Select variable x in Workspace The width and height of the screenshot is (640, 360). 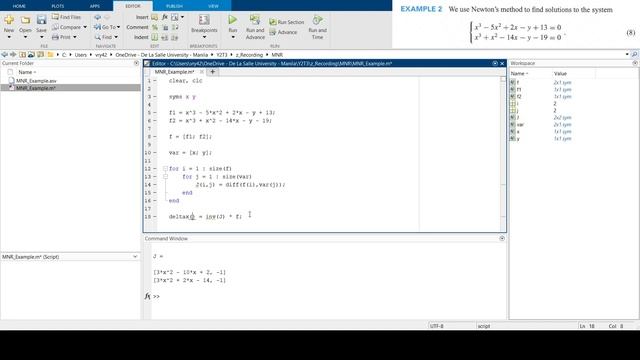pyautogui.click(x=518, y=131)
